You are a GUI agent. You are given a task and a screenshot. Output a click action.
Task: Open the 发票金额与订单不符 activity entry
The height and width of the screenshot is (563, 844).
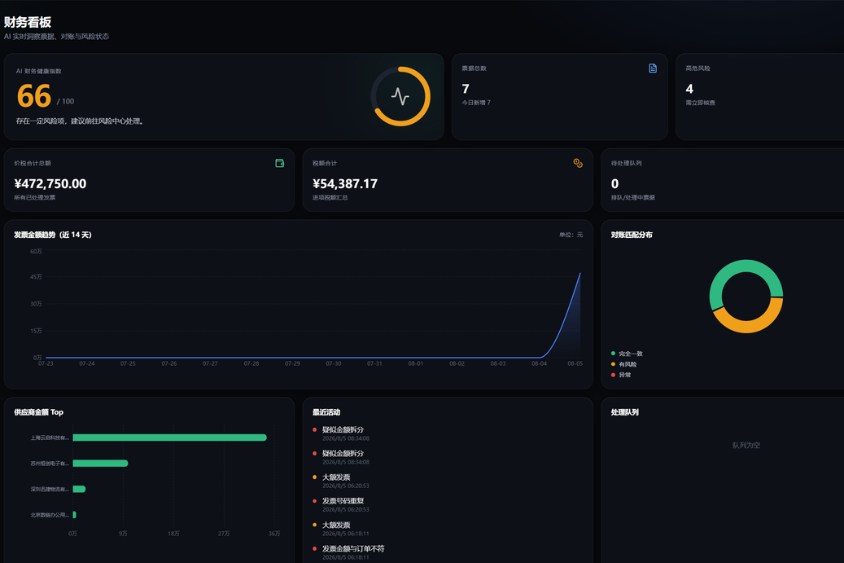[x=353, y=548]
